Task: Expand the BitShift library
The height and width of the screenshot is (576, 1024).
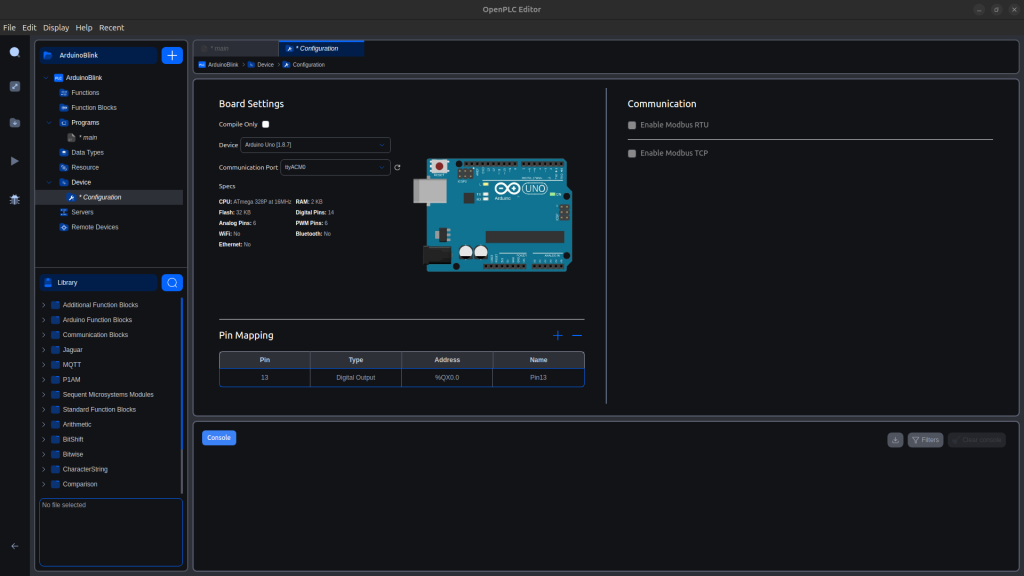Action: click(44, 440)
